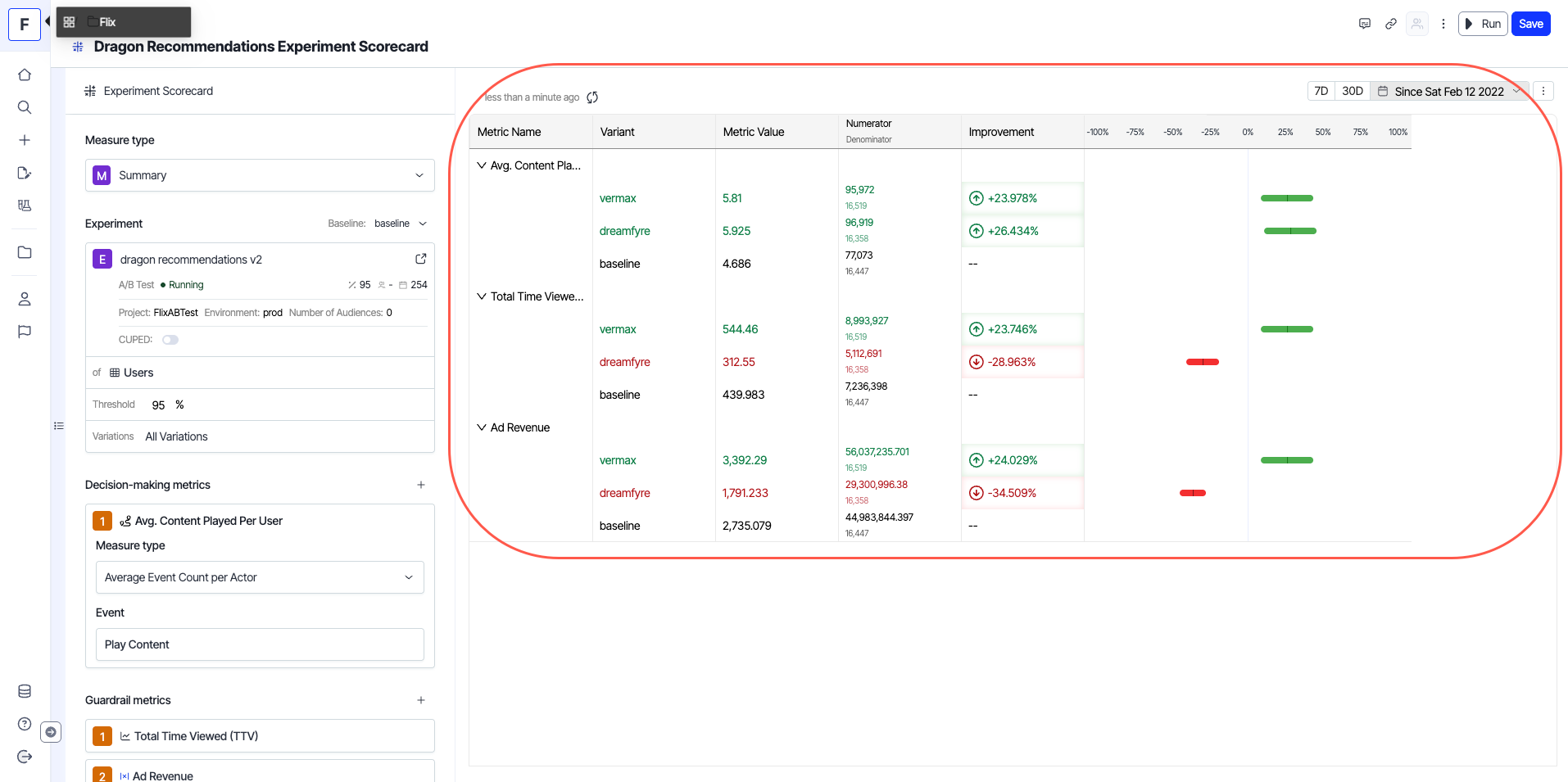Click the +26.434% improvement cell
Image resolution: width=1568 pixels, height=782 pixels.
[1022, 231]
